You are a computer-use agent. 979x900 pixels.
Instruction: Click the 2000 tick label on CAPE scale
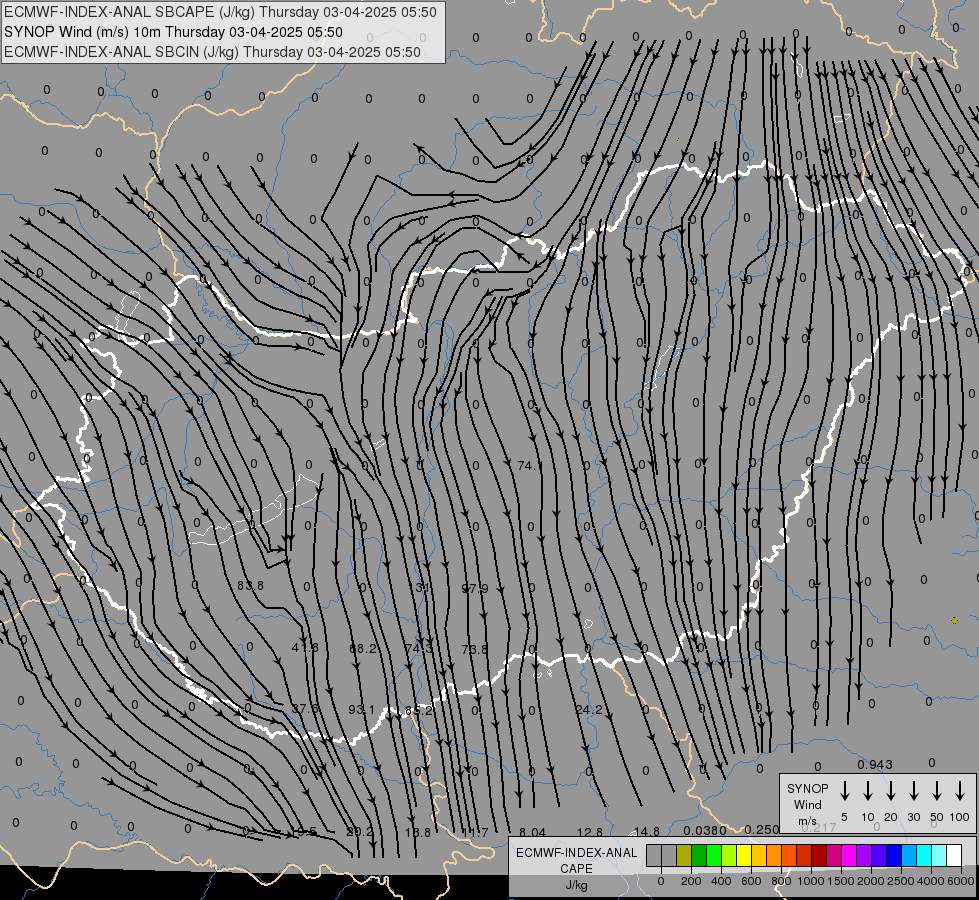pyautogui.click(x=870, y=881)
